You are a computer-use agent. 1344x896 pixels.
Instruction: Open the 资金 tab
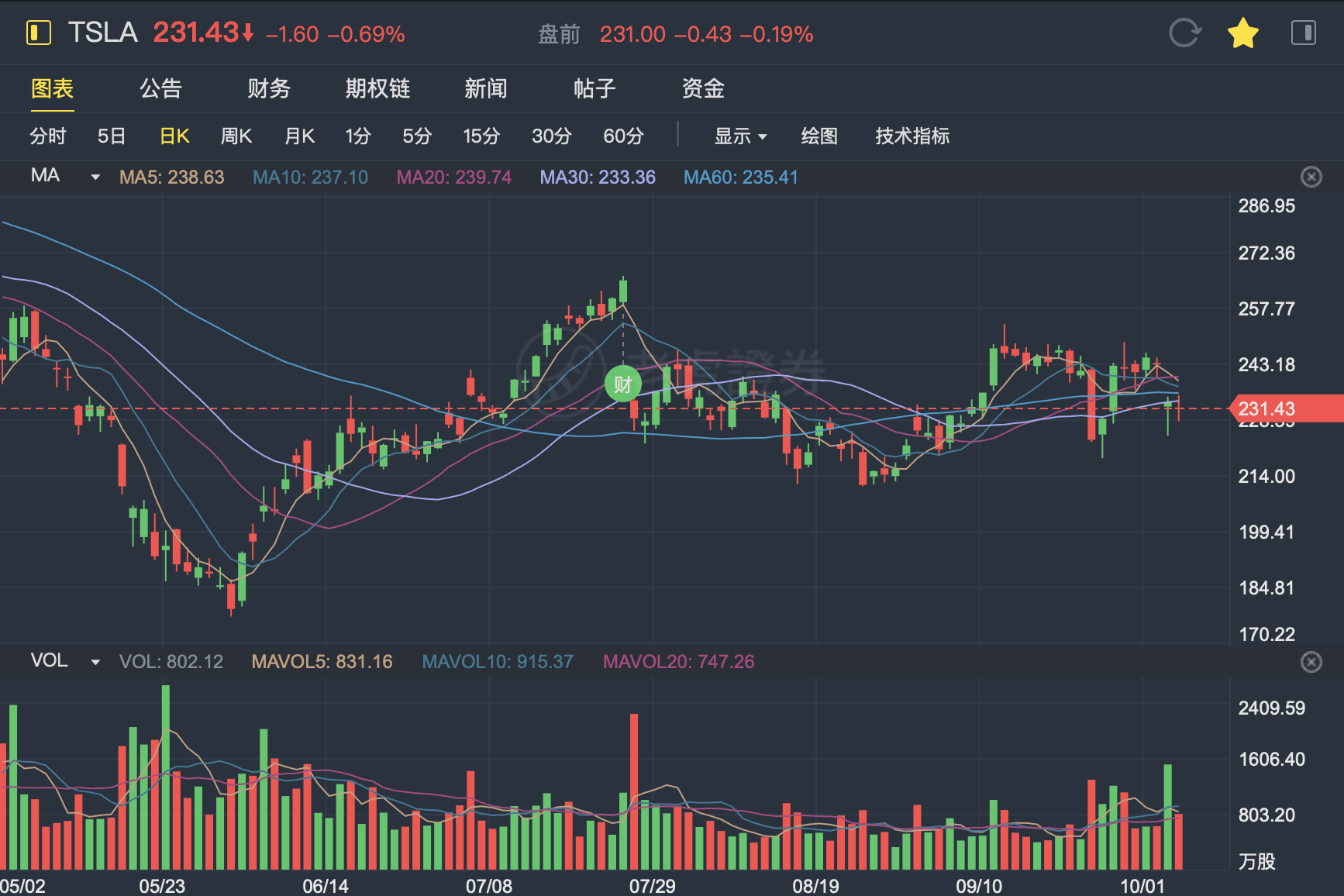pos(703,88)
